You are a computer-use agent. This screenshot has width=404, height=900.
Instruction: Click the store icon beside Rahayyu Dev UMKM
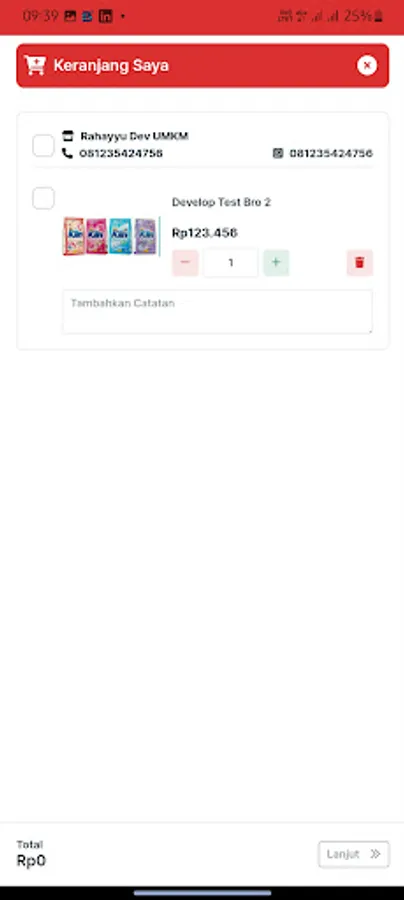[x=68, y=136]
